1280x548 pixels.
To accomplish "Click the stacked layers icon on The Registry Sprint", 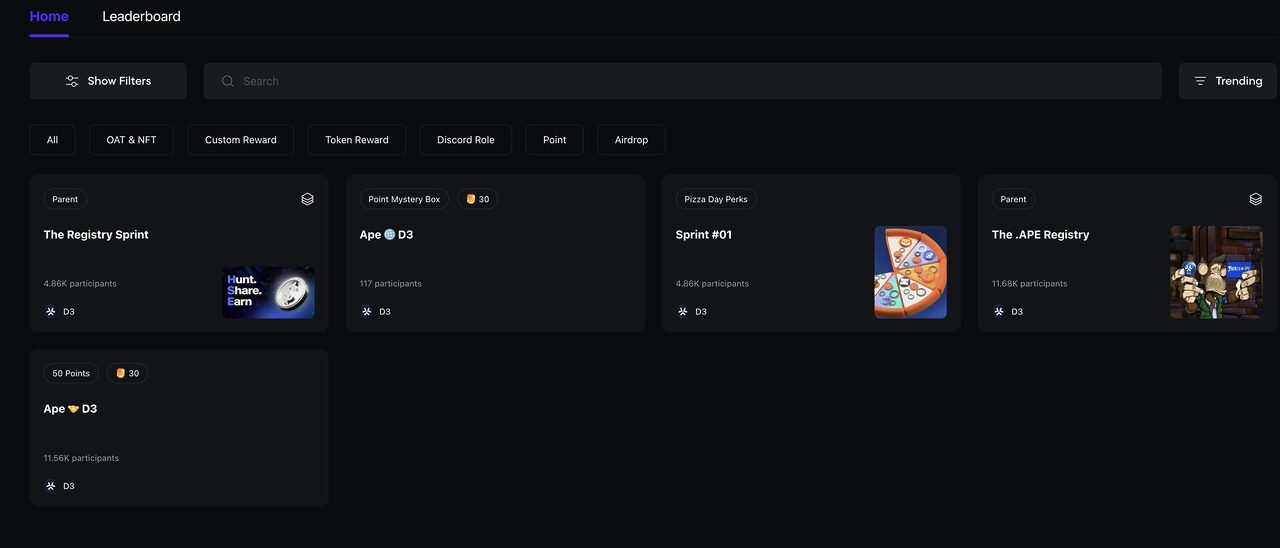I will pos(307,199).
